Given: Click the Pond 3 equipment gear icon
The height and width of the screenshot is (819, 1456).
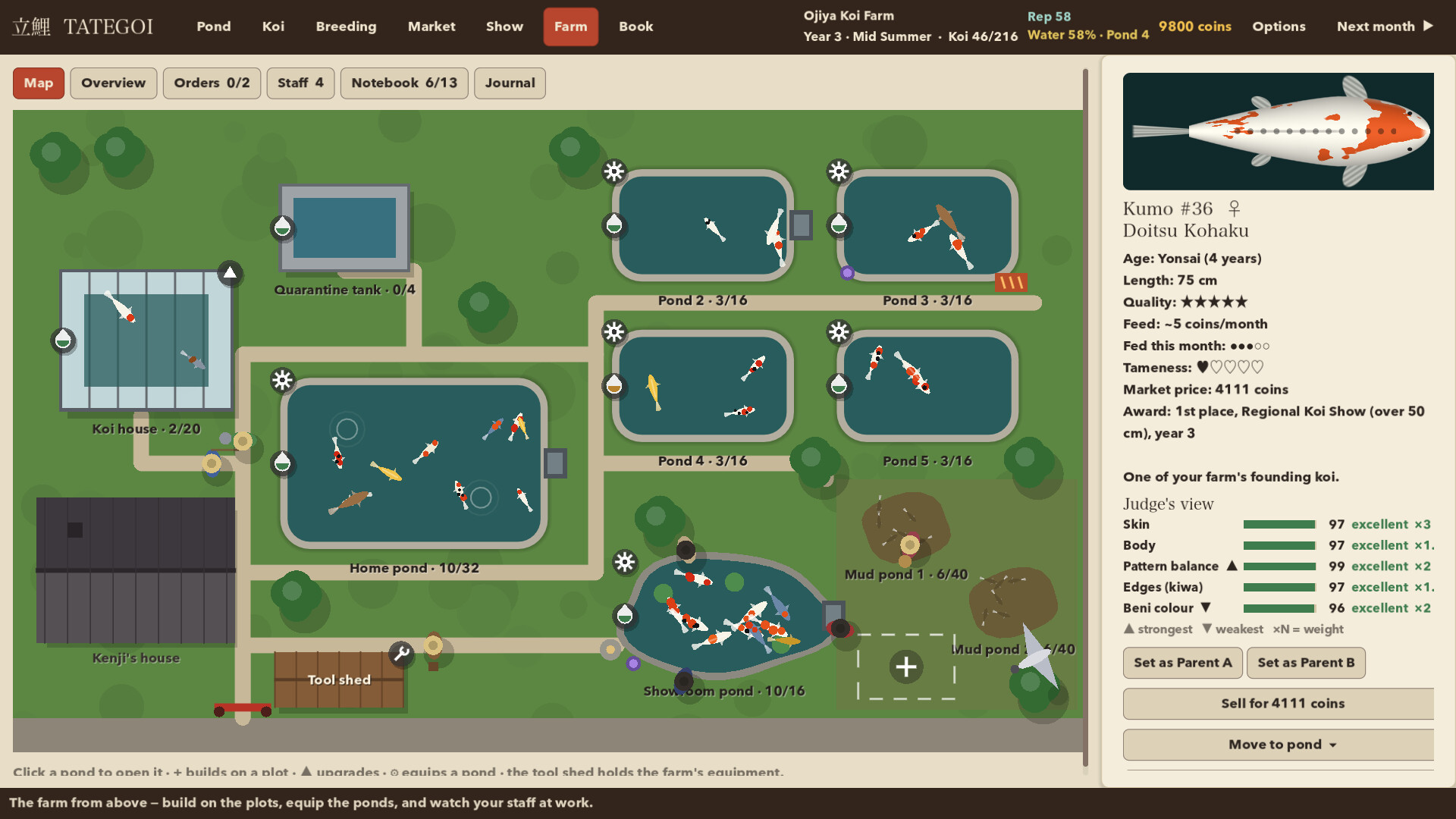Looking at the screenshot, I should (839, 171).
